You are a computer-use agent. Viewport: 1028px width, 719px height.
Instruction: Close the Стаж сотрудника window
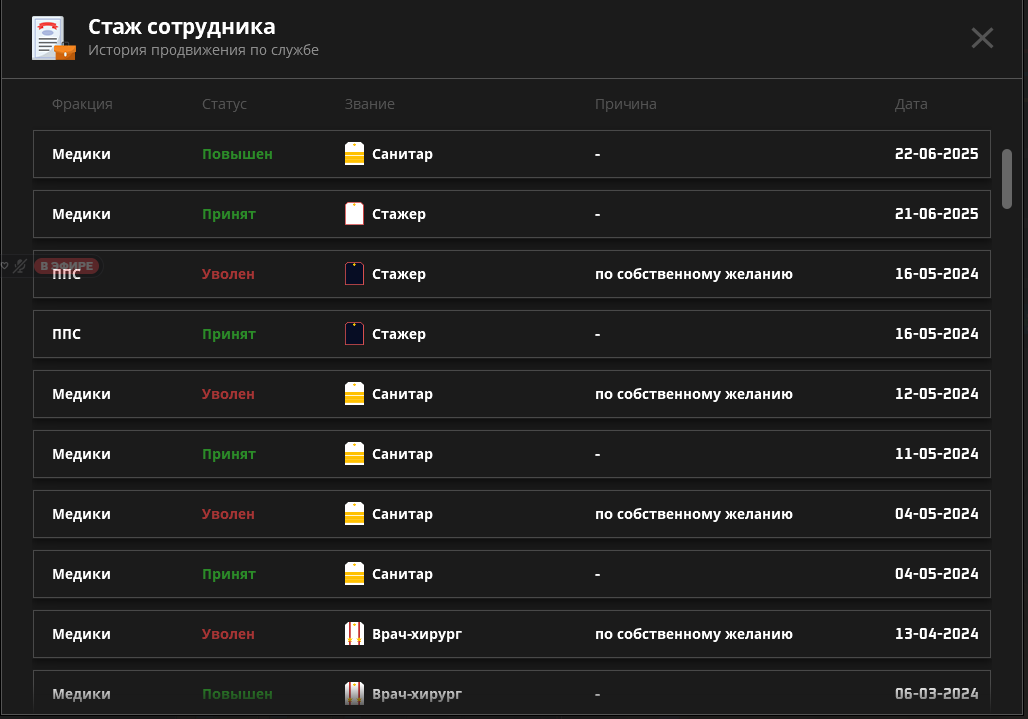pyautogui.click(x=982, y=38)
